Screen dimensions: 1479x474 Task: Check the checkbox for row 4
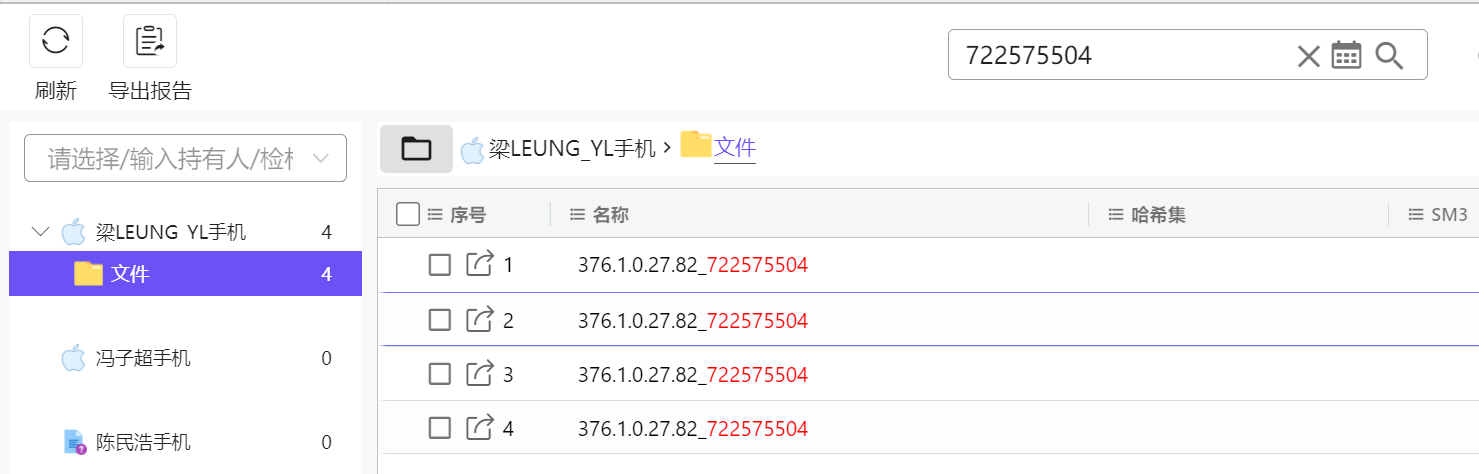coord(440,429)
